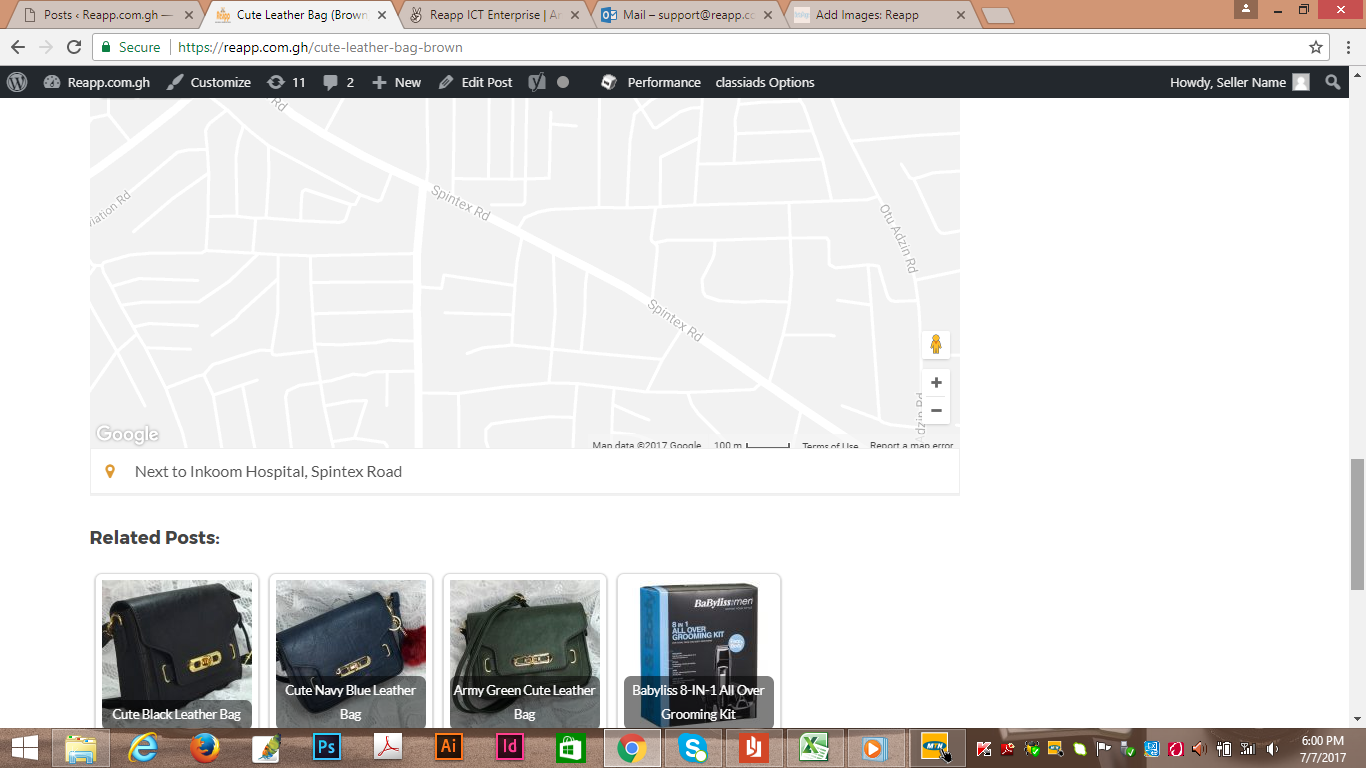1366x768 pixels.
Task: Open network signal tray icon
Action: (x=1247, y=748)
